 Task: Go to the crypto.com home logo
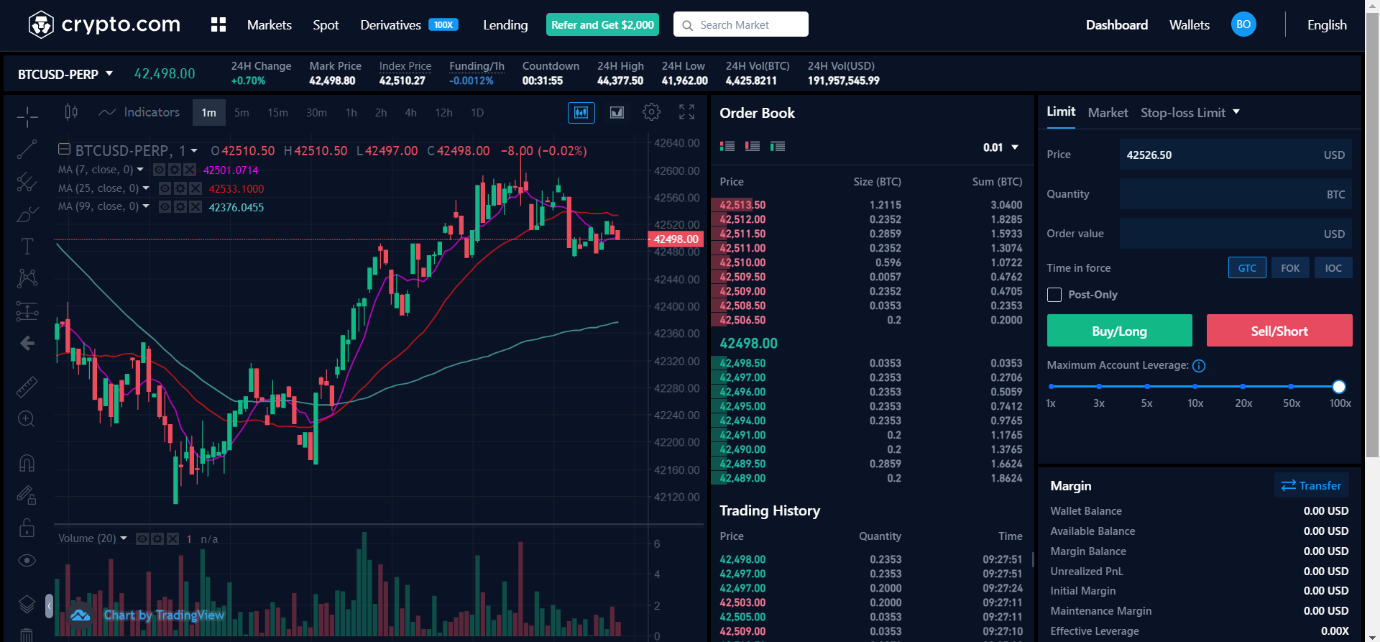coord(104,24)
